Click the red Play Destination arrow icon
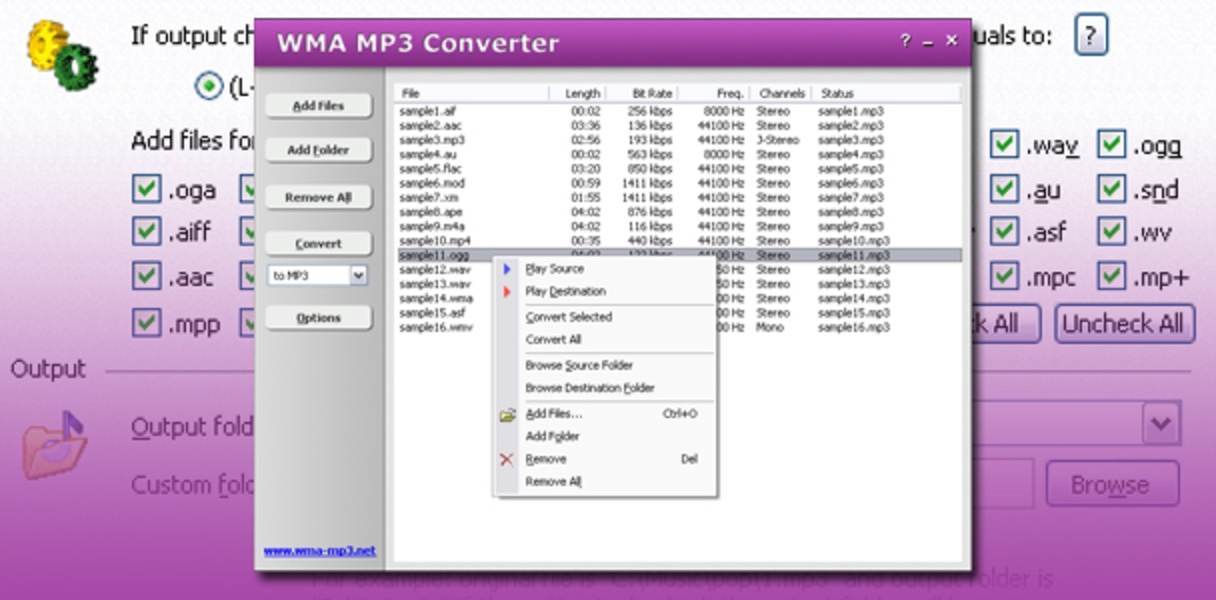1216x600 pixels. coord(507,292)
